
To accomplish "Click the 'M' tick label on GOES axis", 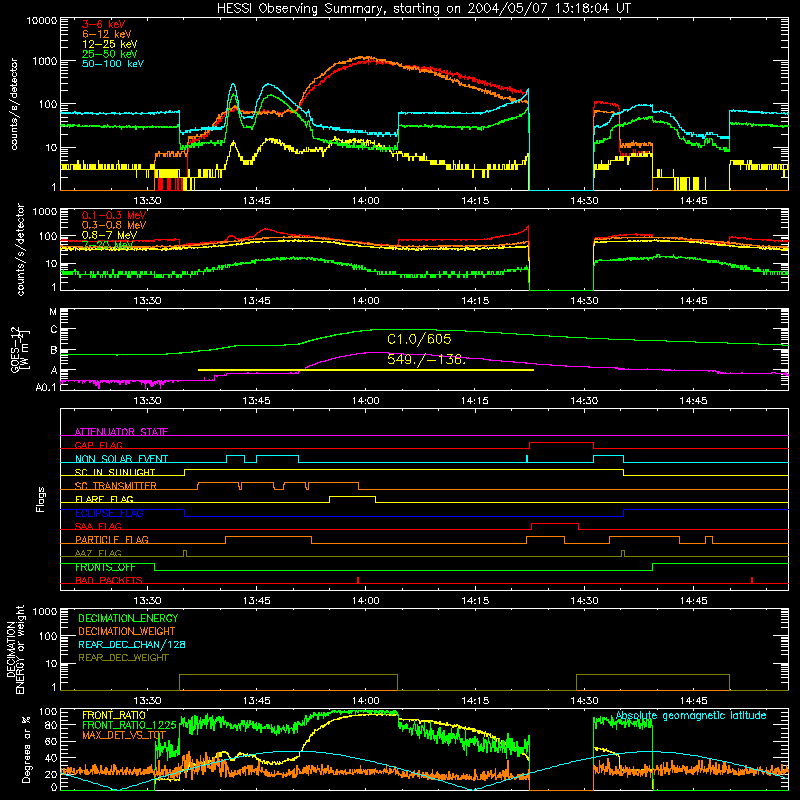I will click(x=53, y=312).
